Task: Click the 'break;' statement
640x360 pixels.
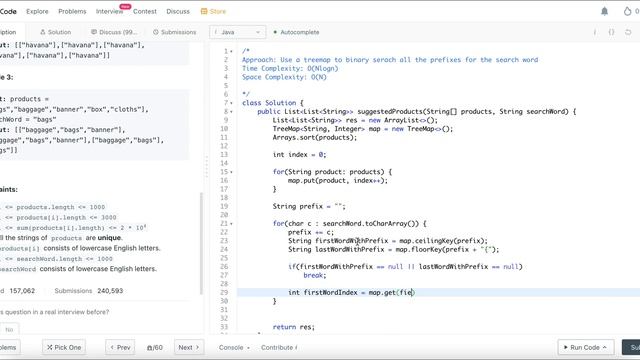Action: pos(315,276)
